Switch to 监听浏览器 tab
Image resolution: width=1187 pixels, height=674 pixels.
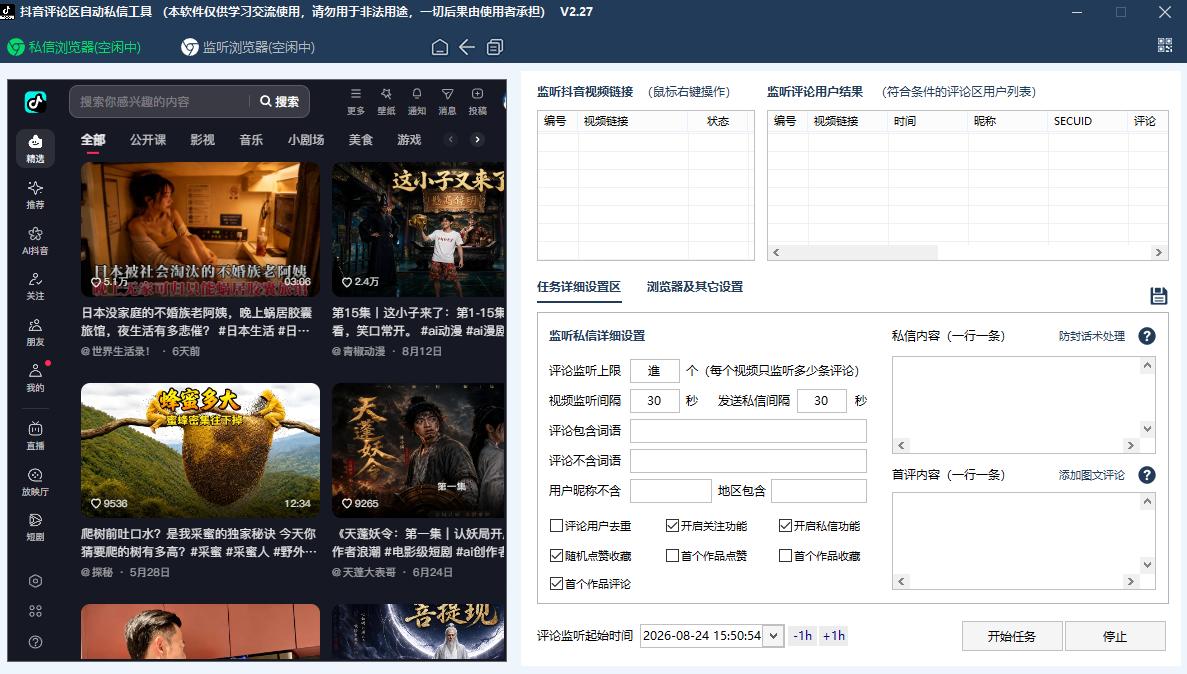click(x=248, y=47)
